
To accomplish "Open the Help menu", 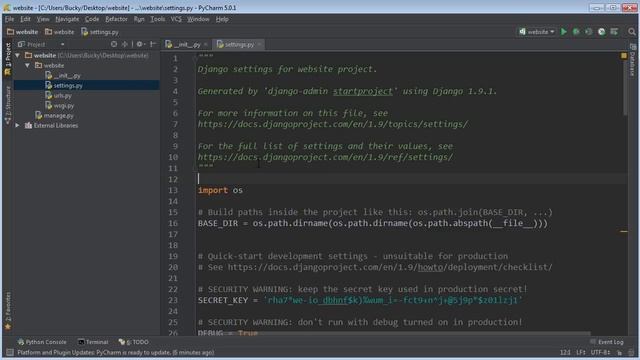I will pyautogui.click(x=222, y=19).
